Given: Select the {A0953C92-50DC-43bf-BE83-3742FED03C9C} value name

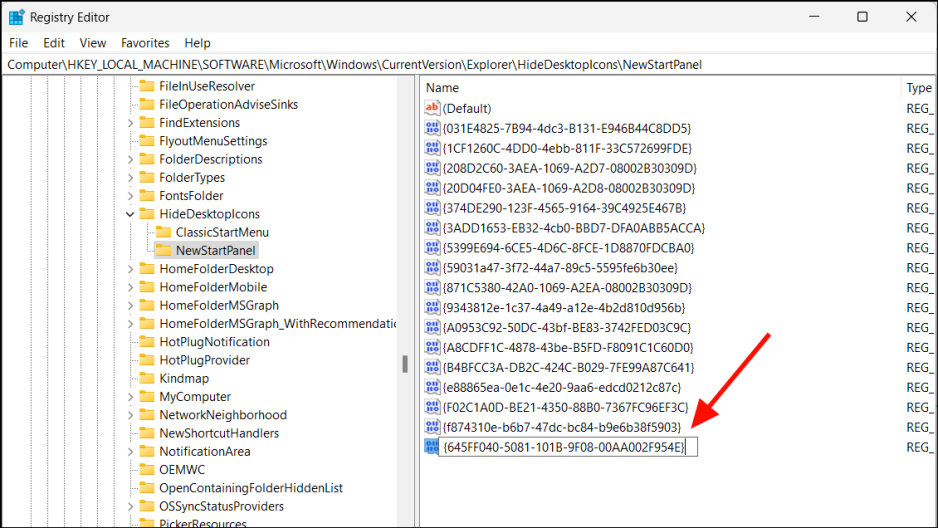Looking at the screenshot, I should pos(567,328).
